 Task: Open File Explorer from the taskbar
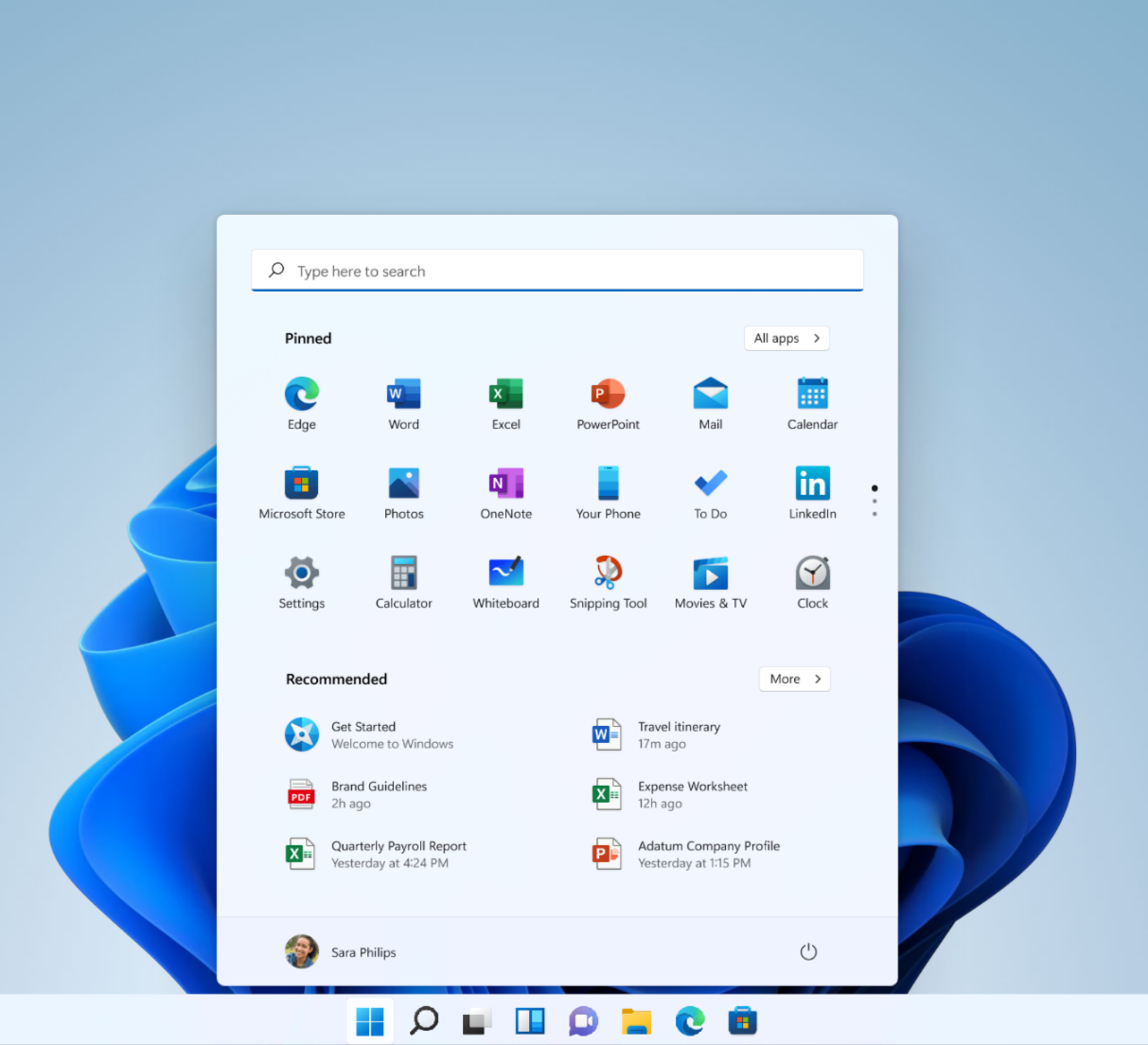point(636,1021)
